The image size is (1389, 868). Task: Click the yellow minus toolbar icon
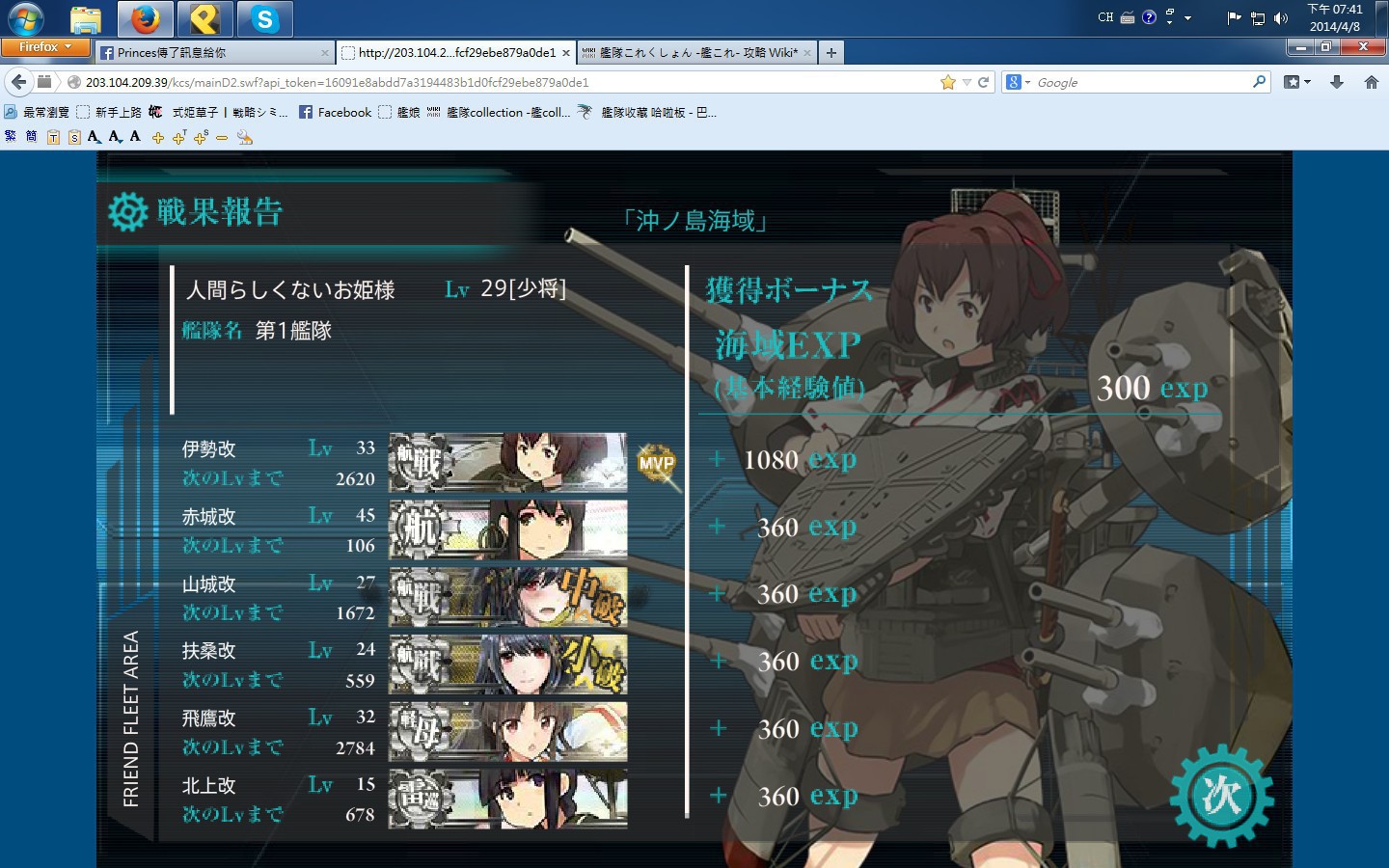pos(222,138)
